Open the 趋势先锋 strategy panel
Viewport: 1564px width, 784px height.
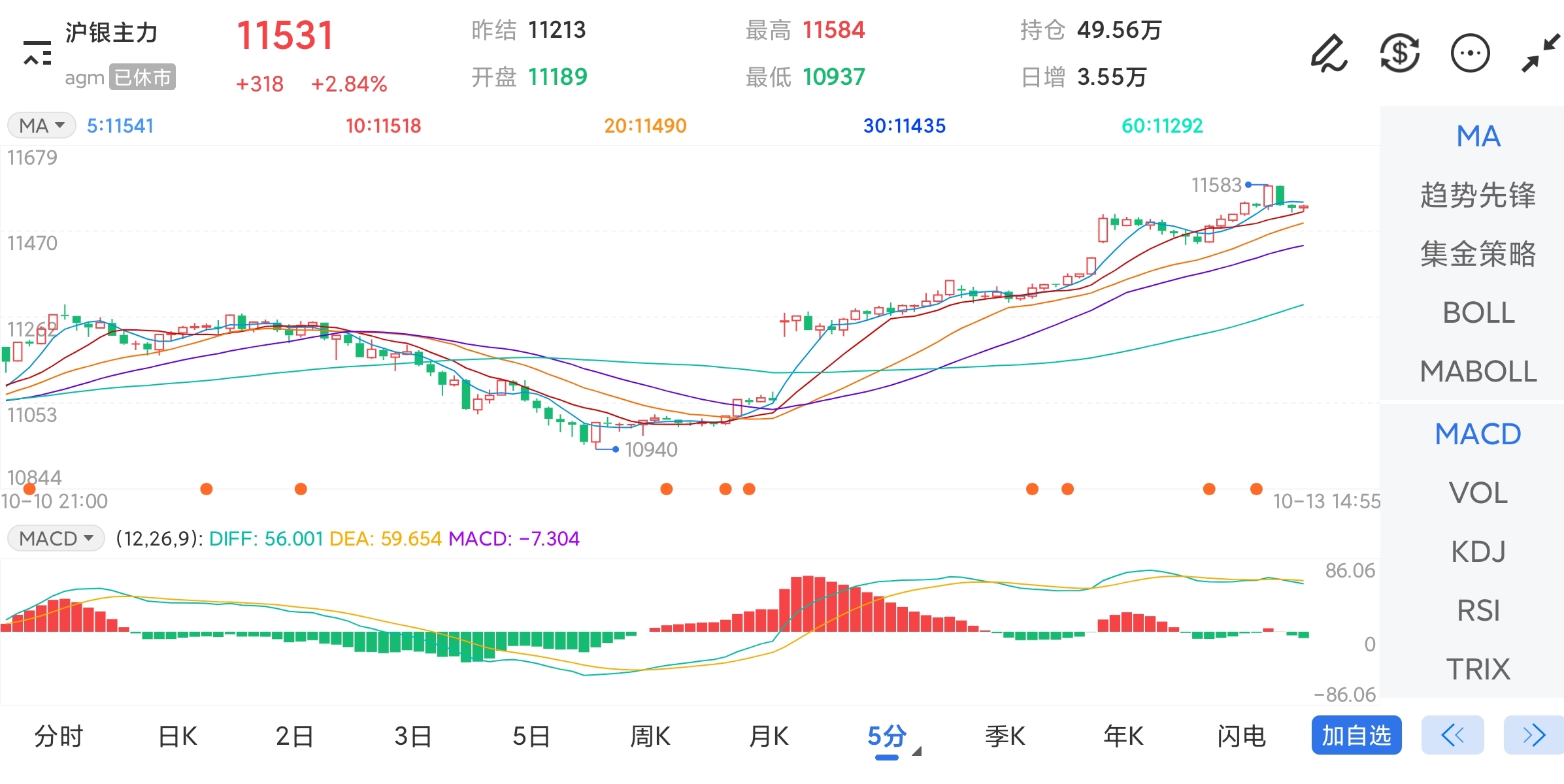click(1478, 195)
